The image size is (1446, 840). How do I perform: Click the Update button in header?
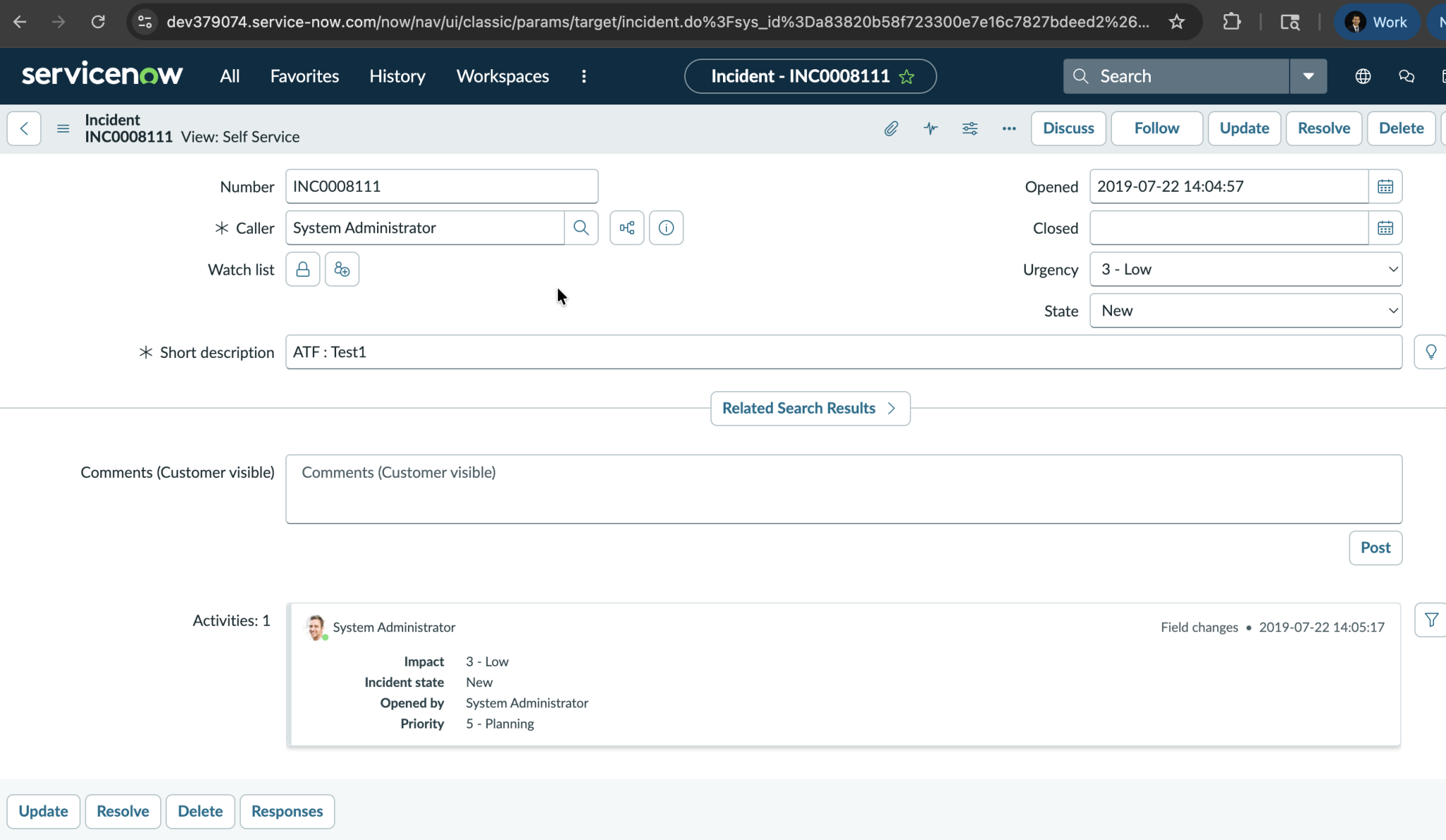[1244, 128]
